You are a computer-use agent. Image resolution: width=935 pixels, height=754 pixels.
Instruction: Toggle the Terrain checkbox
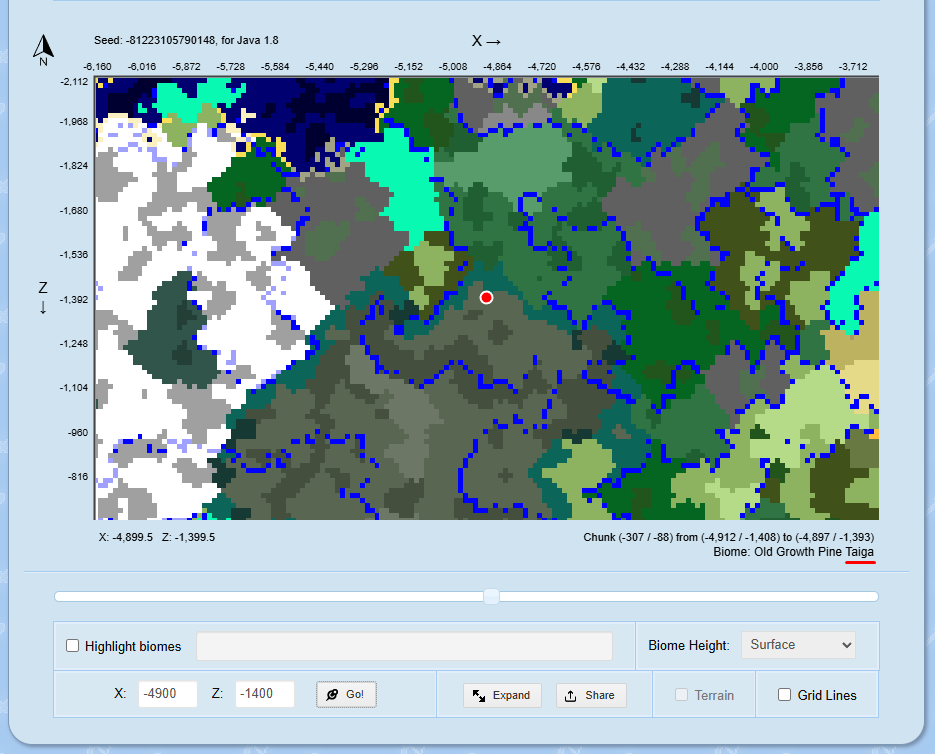(681, 695)
